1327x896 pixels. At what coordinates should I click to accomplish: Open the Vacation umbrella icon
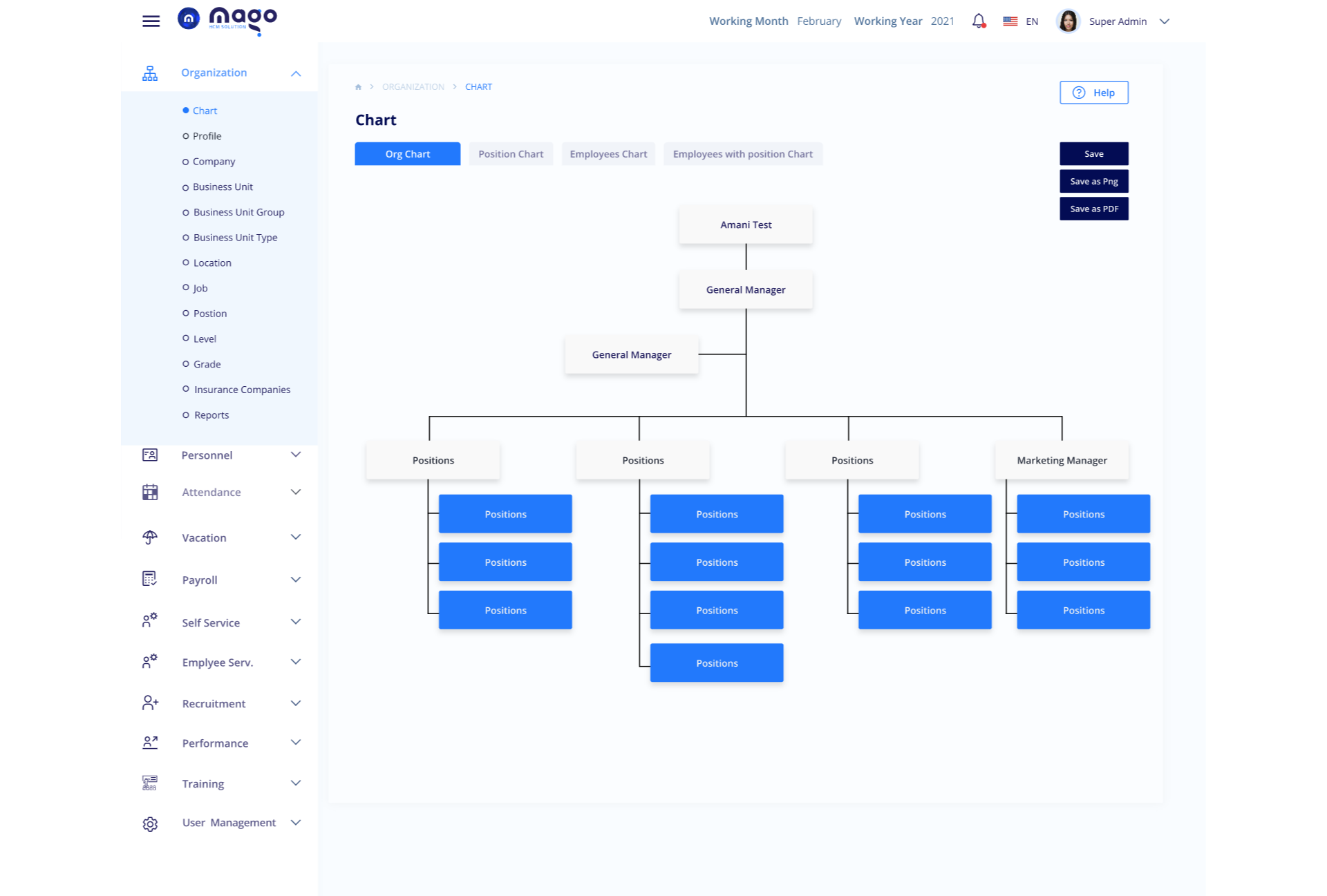pos(150,537)
